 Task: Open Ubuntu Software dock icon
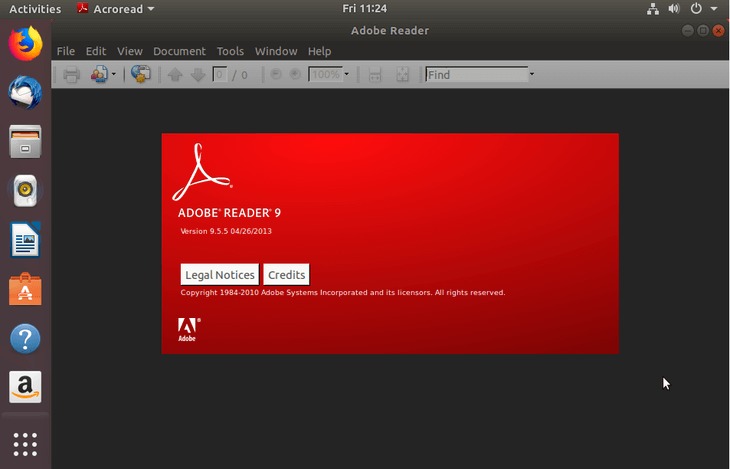point(25,289)
